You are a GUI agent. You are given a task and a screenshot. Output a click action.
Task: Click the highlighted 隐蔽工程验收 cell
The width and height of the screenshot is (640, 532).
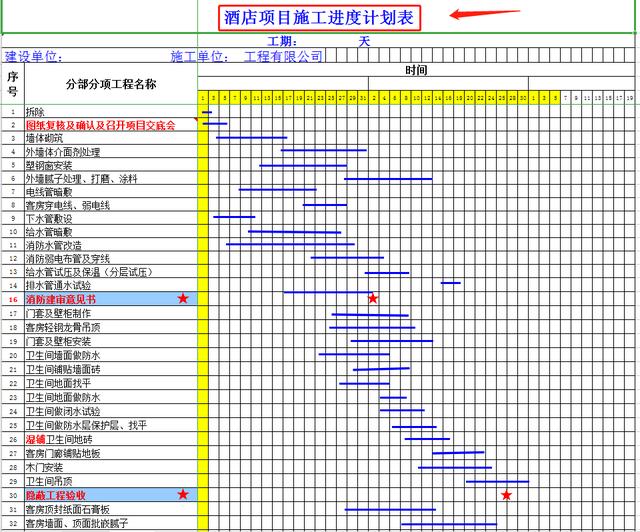[x=111, y=495]
